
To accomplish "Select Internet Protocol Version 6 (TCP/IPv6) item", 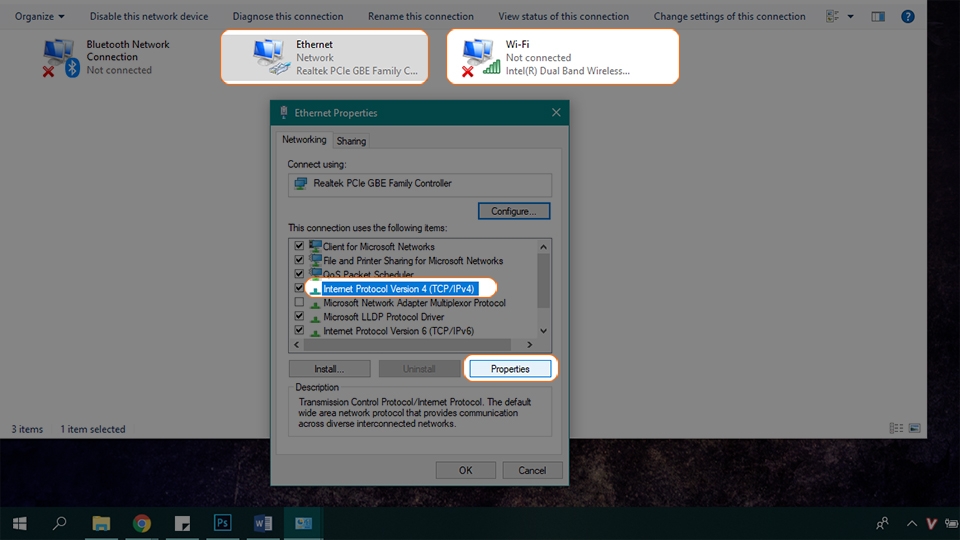I will (399, 331).
